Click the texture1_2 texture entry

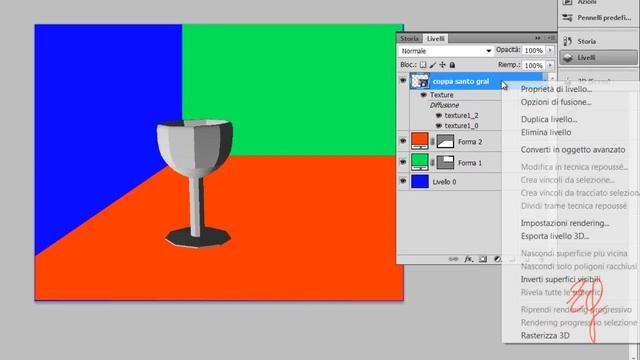[x=461, y=116]
